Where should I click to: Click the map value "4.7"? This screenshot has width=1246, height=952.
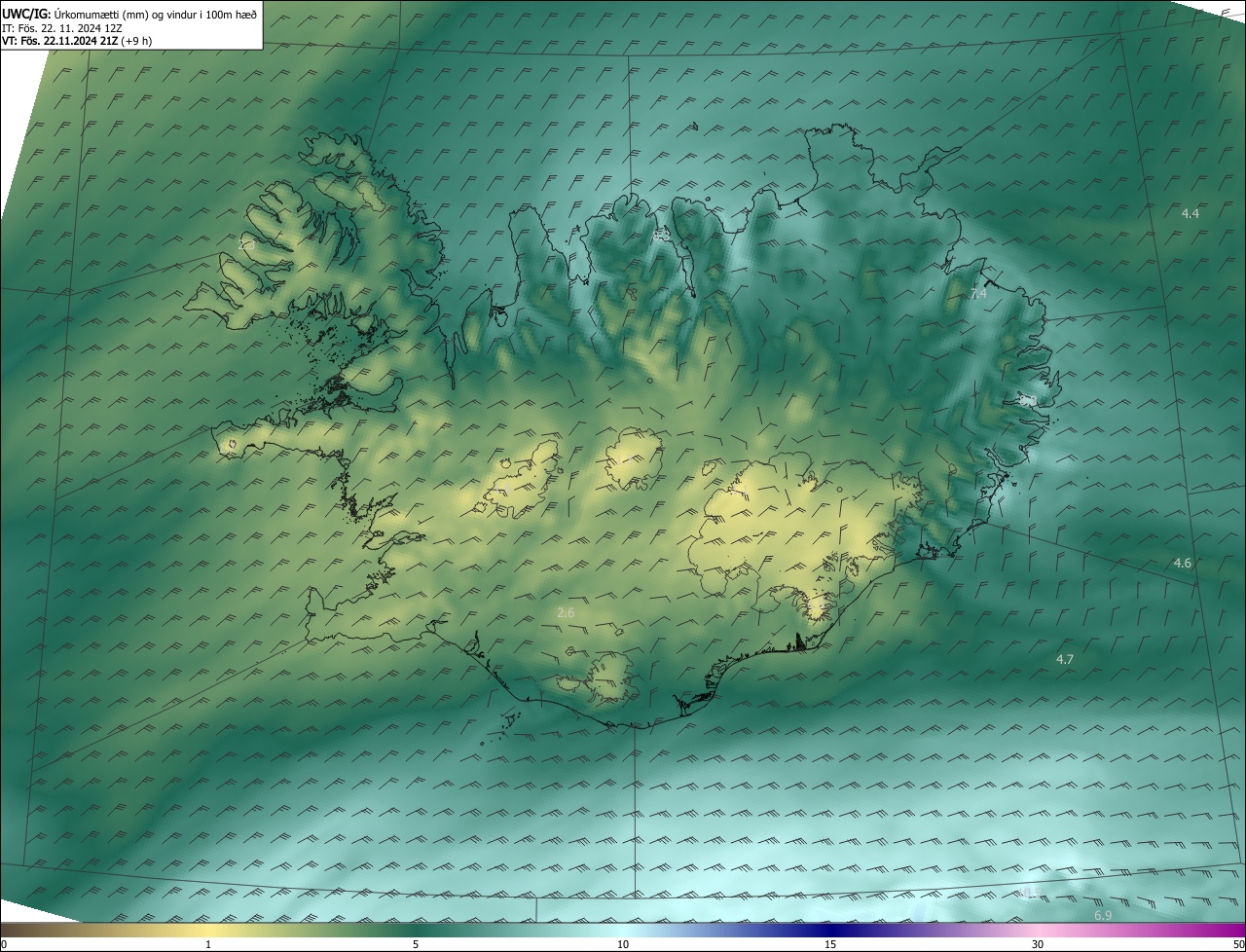[1065, 659]
